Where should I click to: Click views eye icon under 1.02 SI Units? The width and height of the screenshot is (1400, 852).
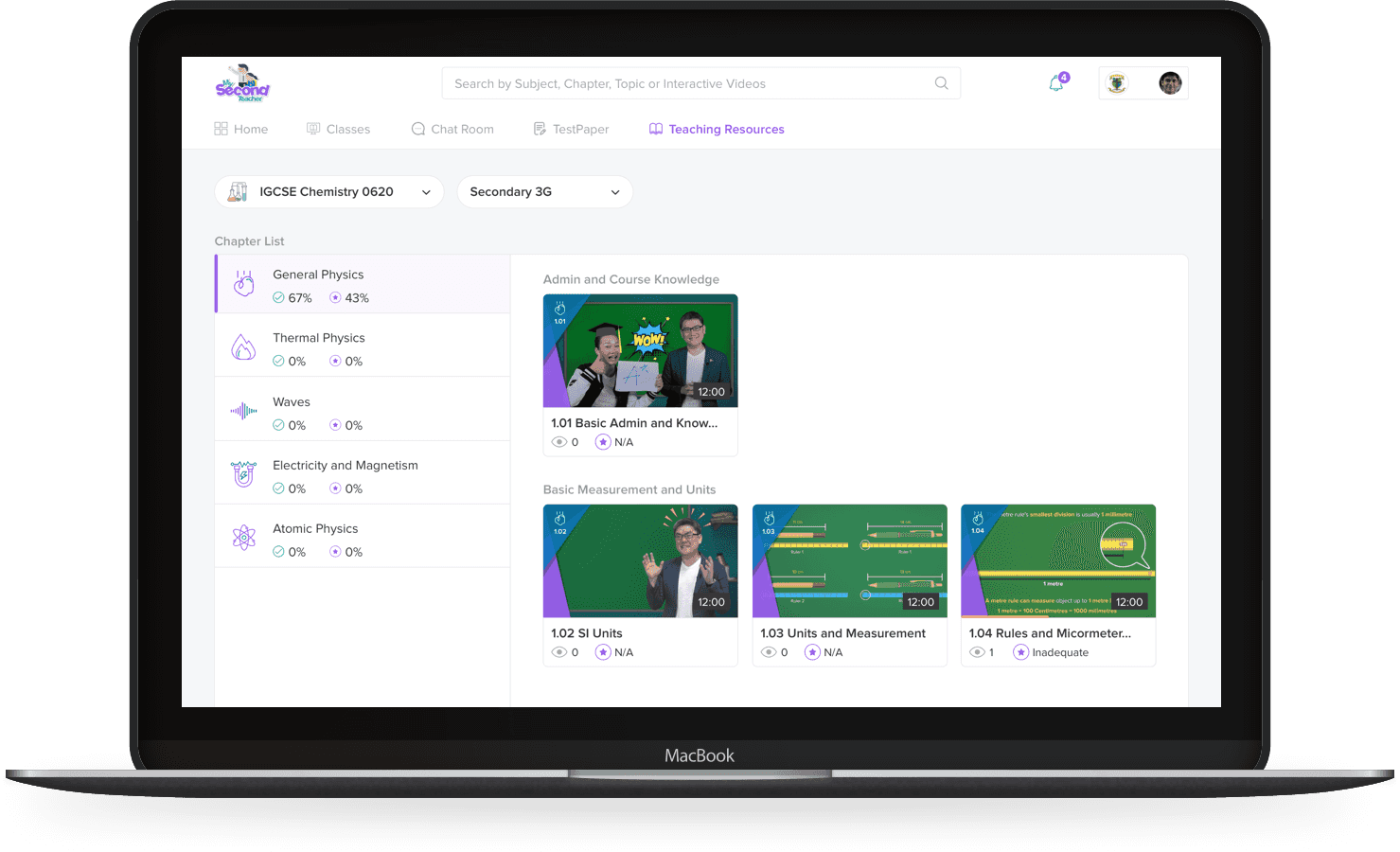click(559, 652)
